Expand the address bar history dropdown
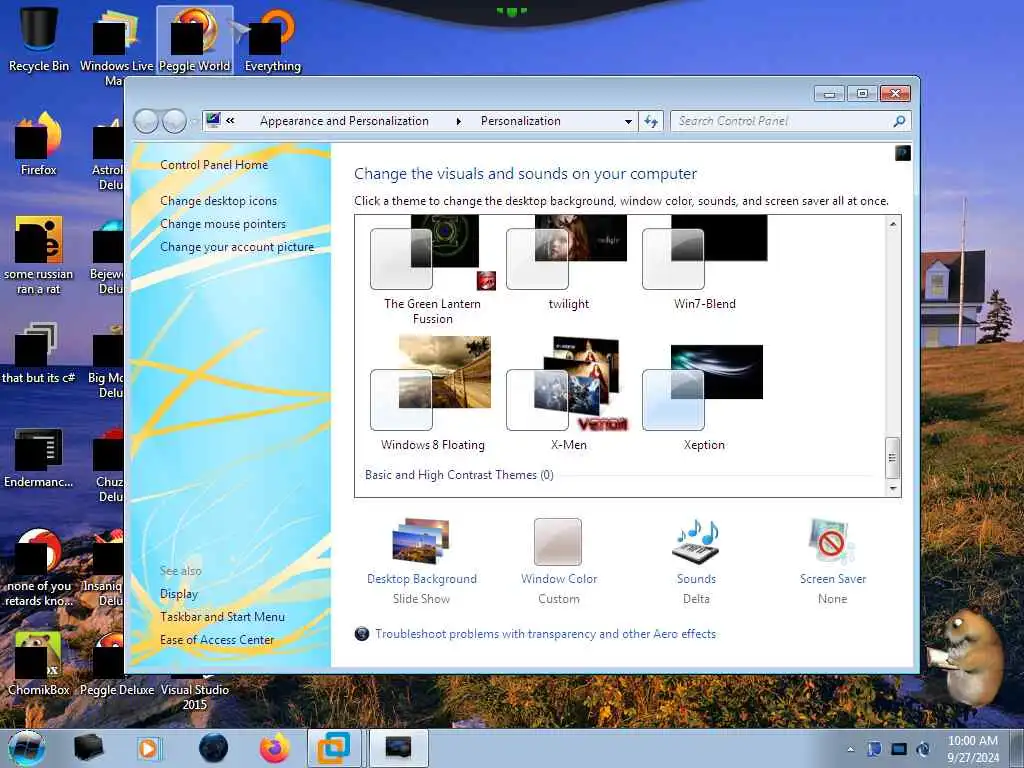 [628, 121]
